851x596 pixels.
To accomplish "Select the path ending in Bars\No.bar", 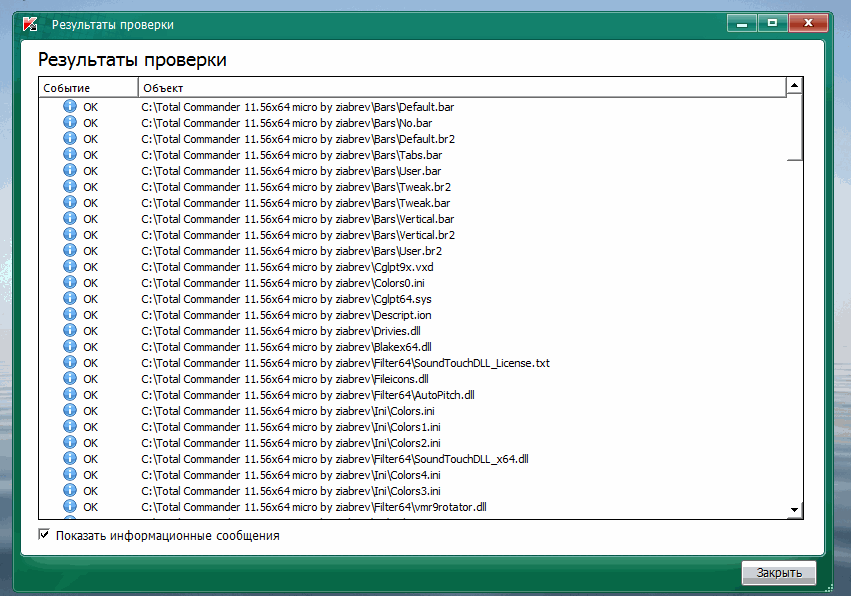I will coord(287,123).
